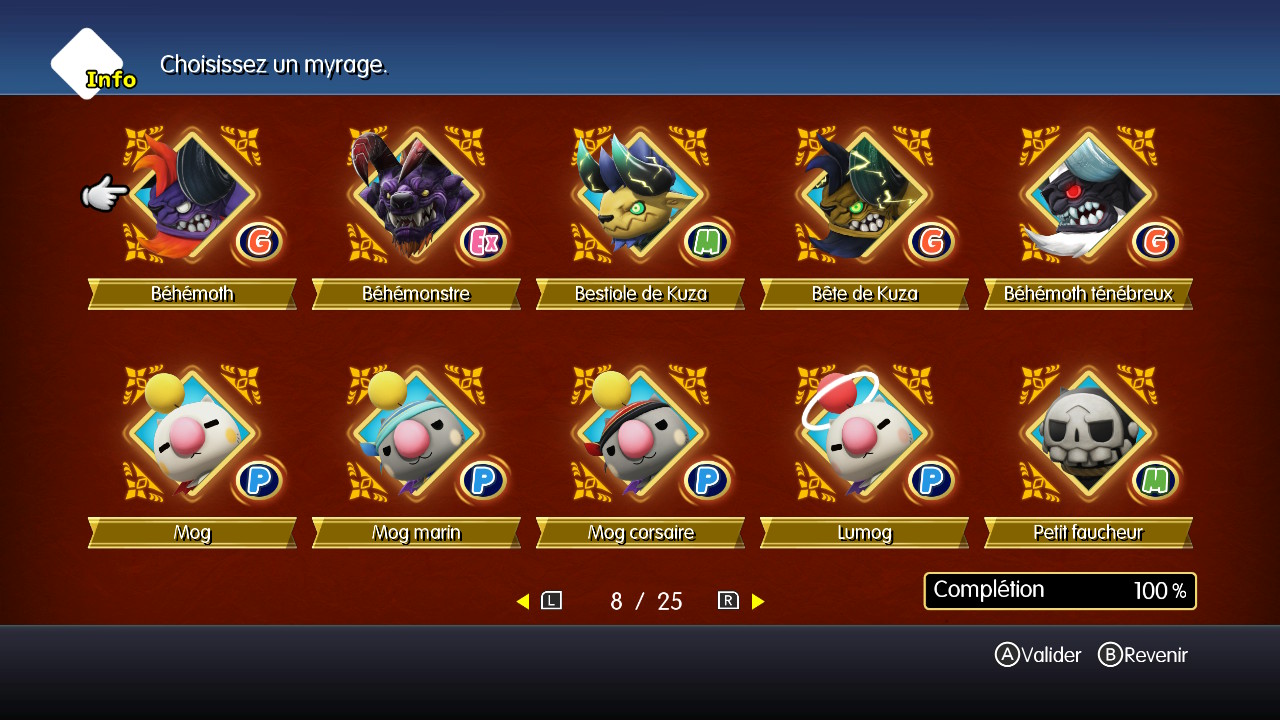Image resolution: width=1280 pixels, height=720 pixels.
Task: Click the R shoulder button indicator
Action: pos(728,601)
